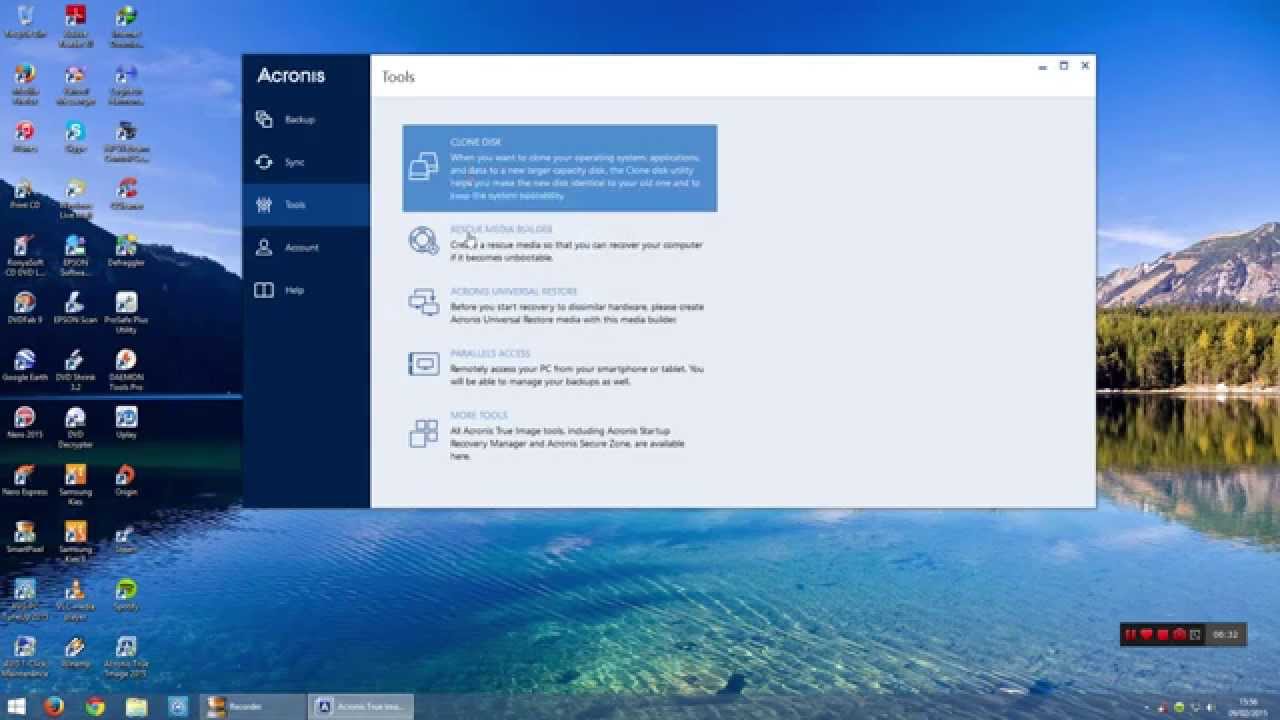1280x720 pixels.
Task: Click the Parallels Access monitor icon
Action: tap(424, 364)
